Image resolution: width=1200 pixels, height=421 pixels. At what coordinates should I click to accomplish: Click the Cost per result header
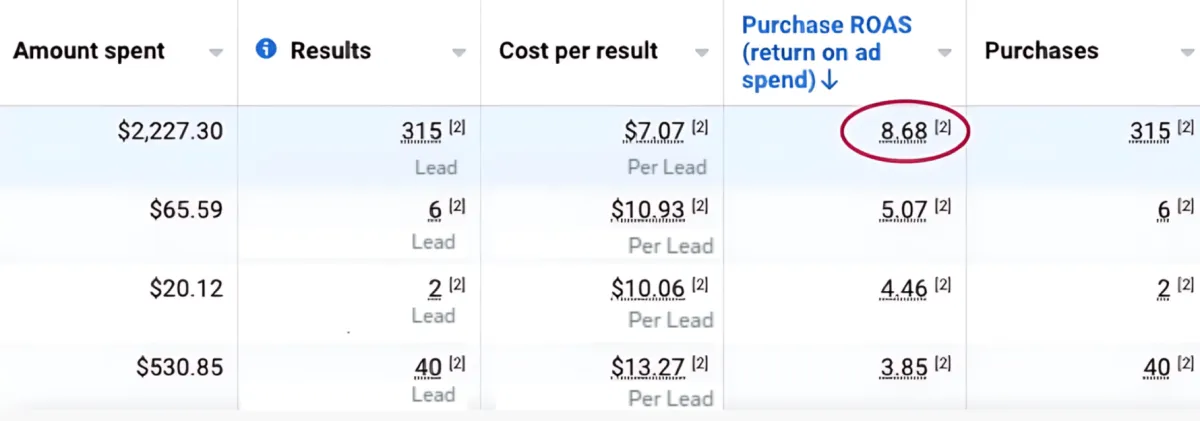point(578,51)
